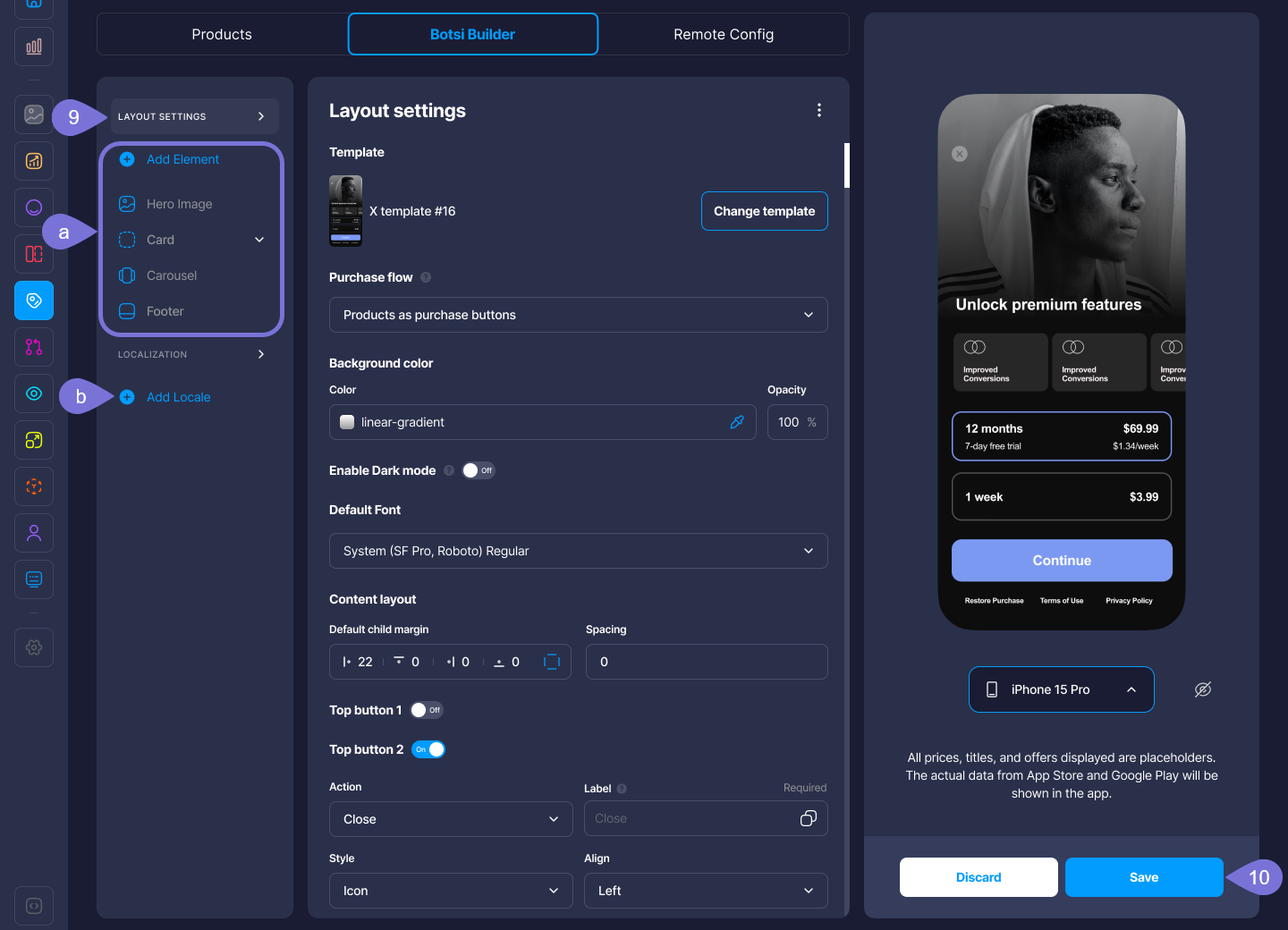Open the Purchase flow dropdown
This screenshot has height=930, width=1288.
point(578,315)
